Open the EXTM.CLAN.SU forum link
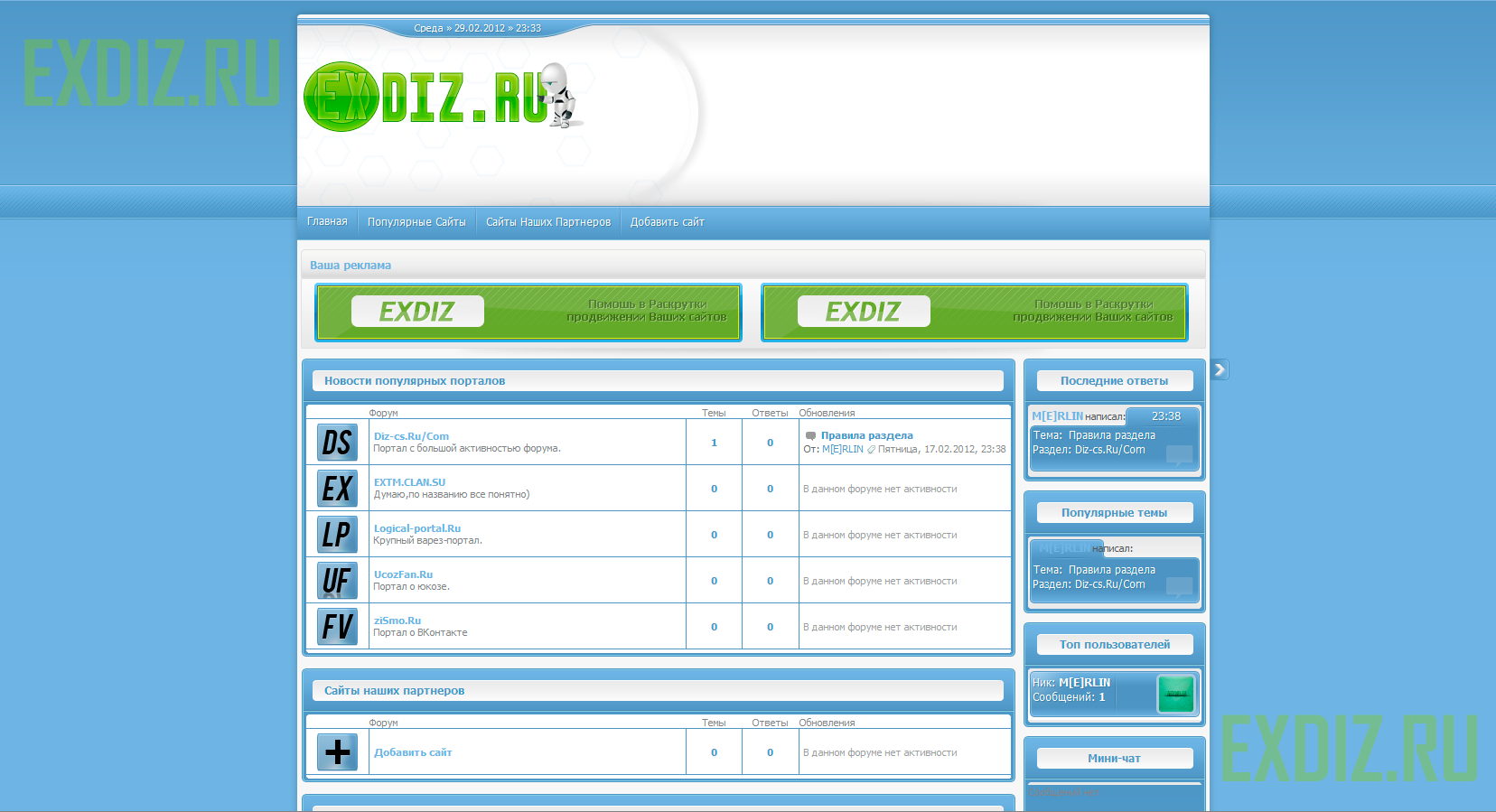 click(410, 482)
